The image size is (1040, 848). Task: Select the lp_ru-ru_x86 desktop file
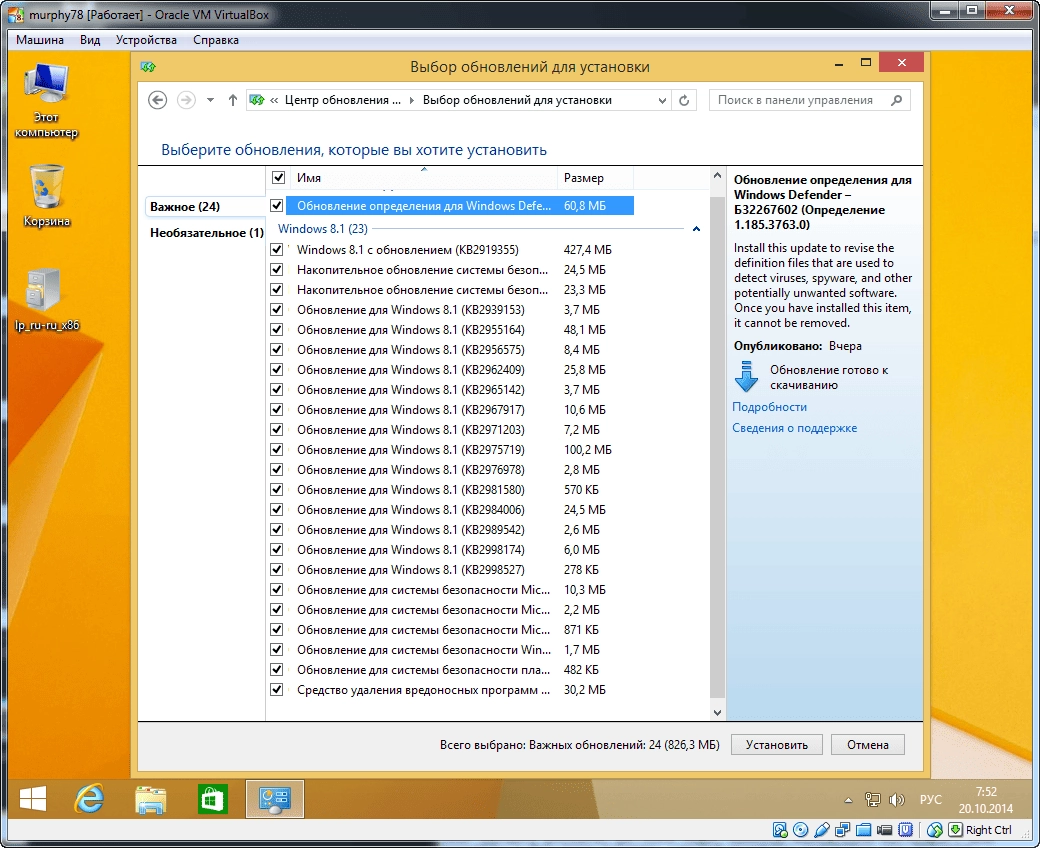coord(46,299)
